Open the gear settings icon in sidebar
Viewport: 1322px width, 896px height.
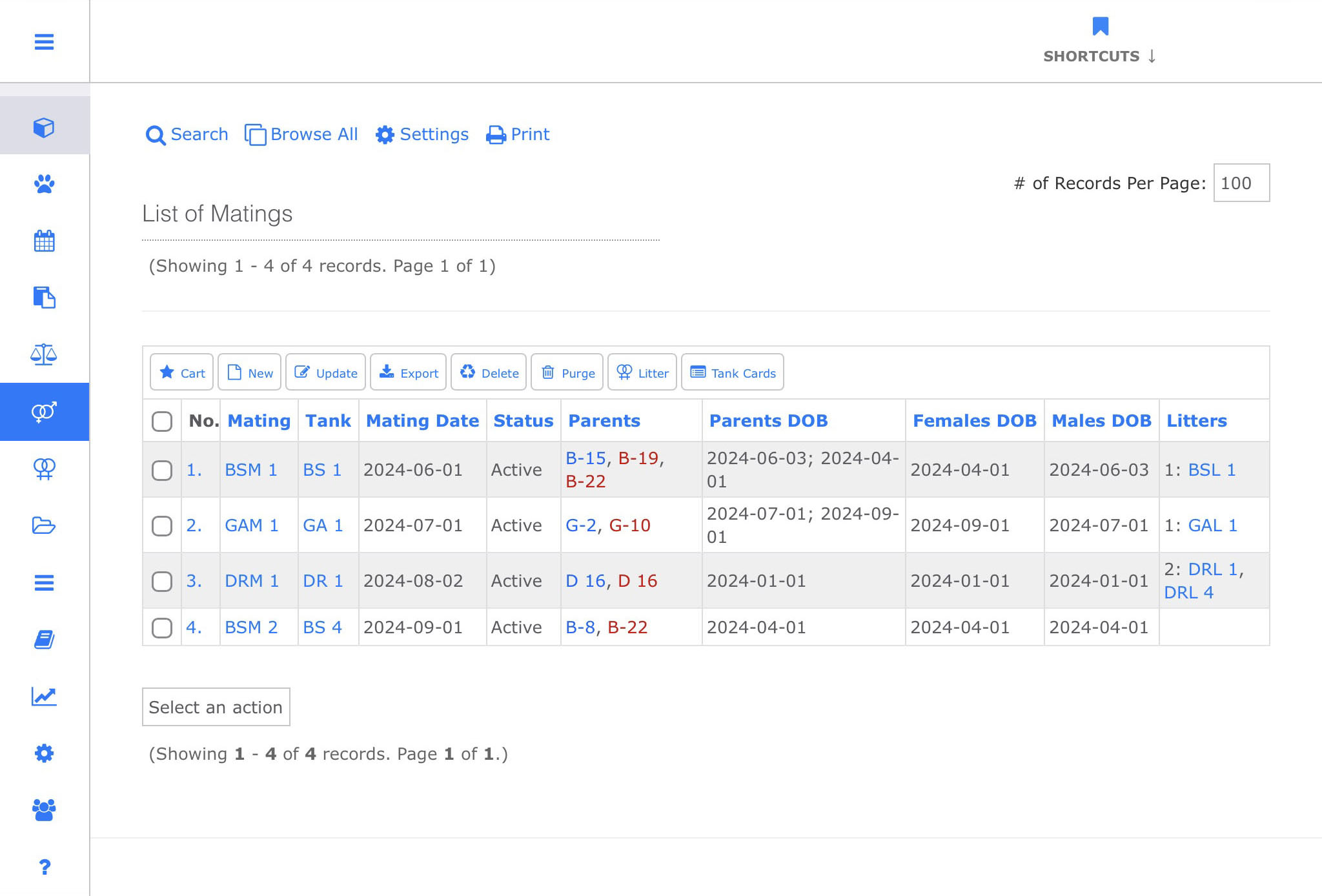pos(44,753)
